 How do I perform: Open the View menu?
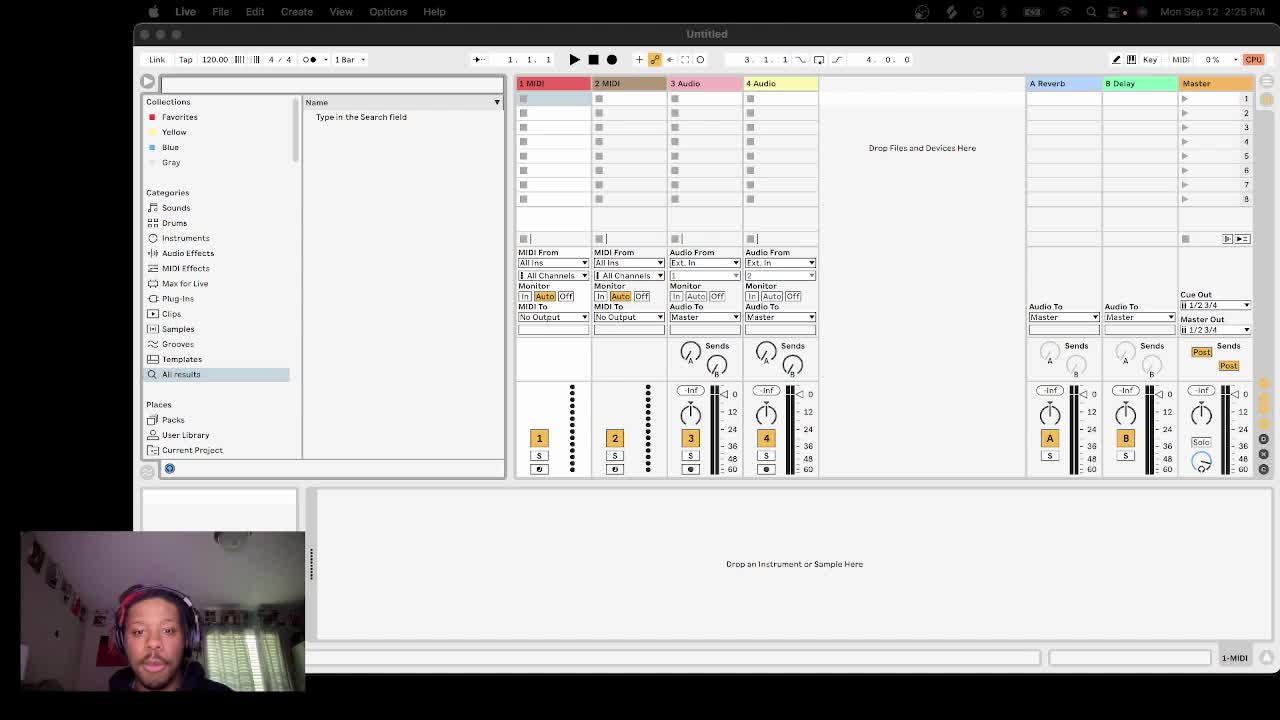point(341,12)
